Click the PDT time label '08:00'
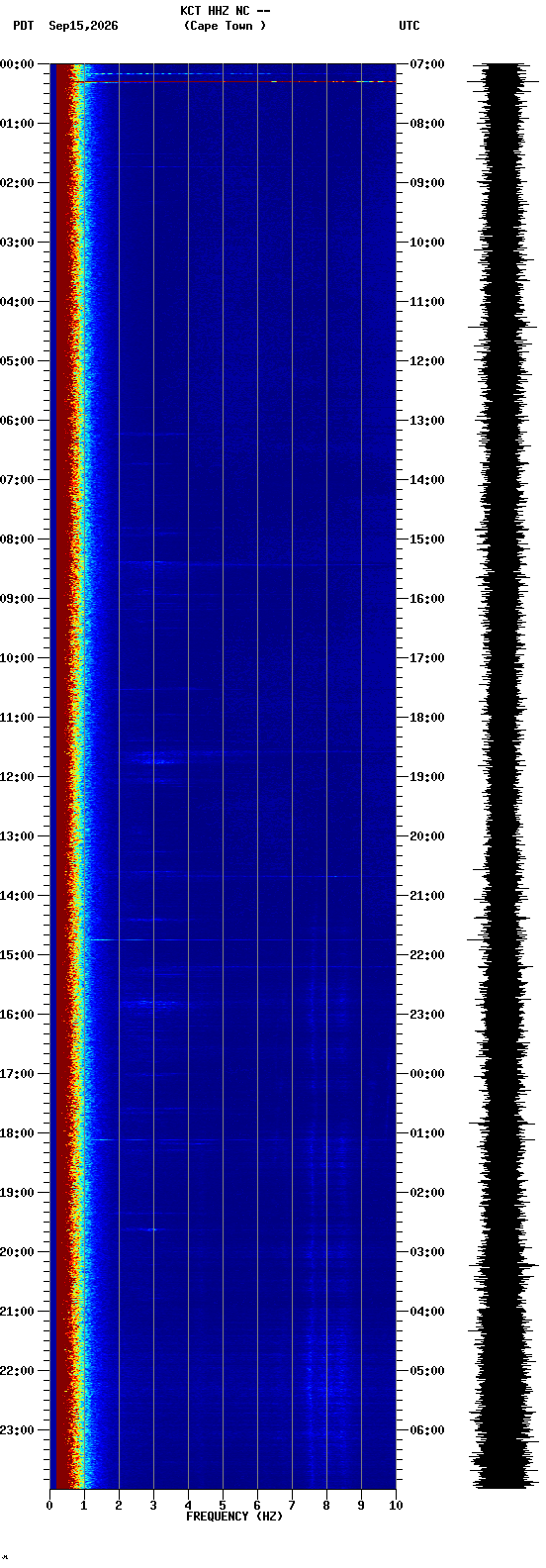The height and width of the screenshot is (1568, 546). [16, 539]
